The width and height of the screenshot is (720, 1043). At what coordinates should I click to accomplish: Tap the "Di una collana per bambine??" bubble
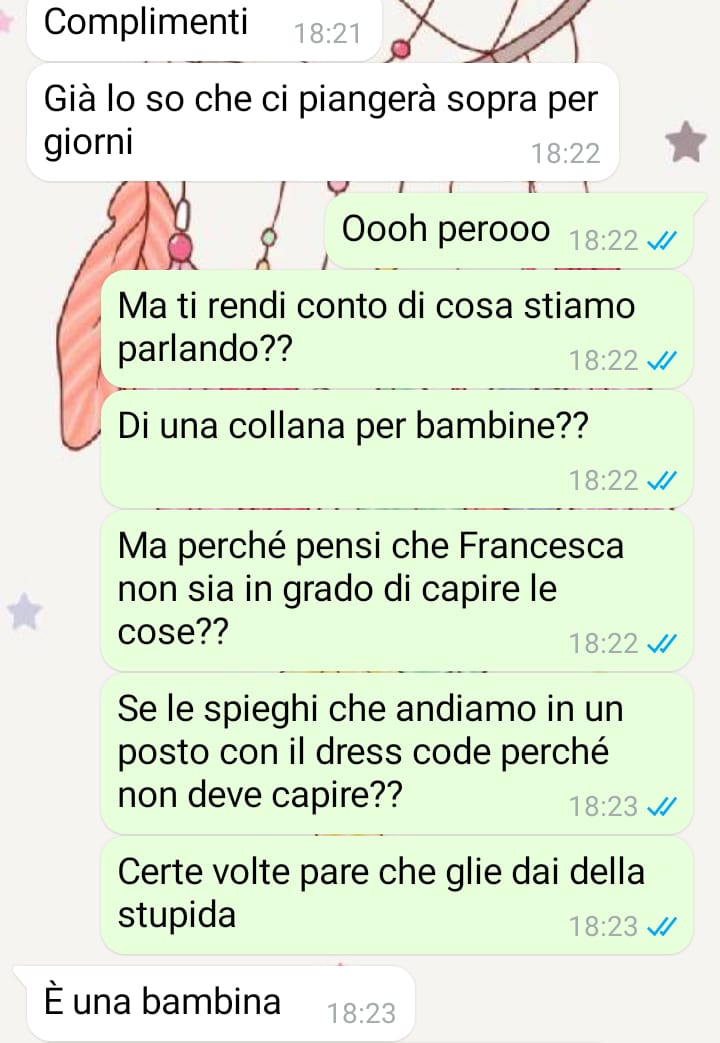click(x=397, y=449)
